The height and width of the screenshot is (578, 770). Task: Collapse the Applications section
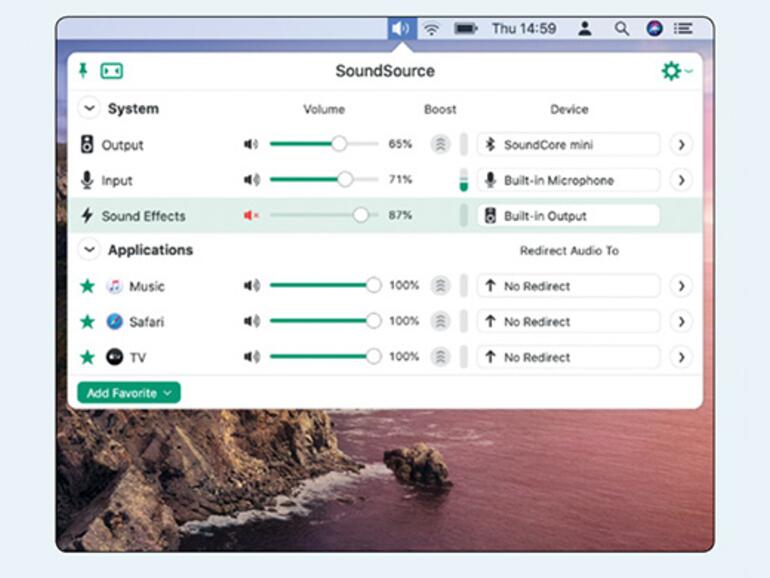coord(89,249)
